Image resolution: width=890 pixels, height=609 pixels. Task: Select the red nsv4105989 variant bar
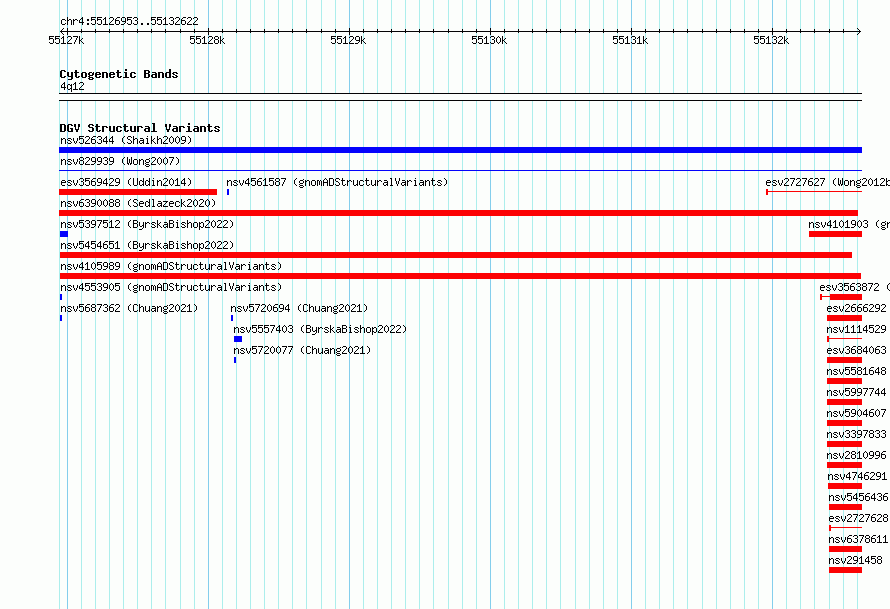coord(460,276)
